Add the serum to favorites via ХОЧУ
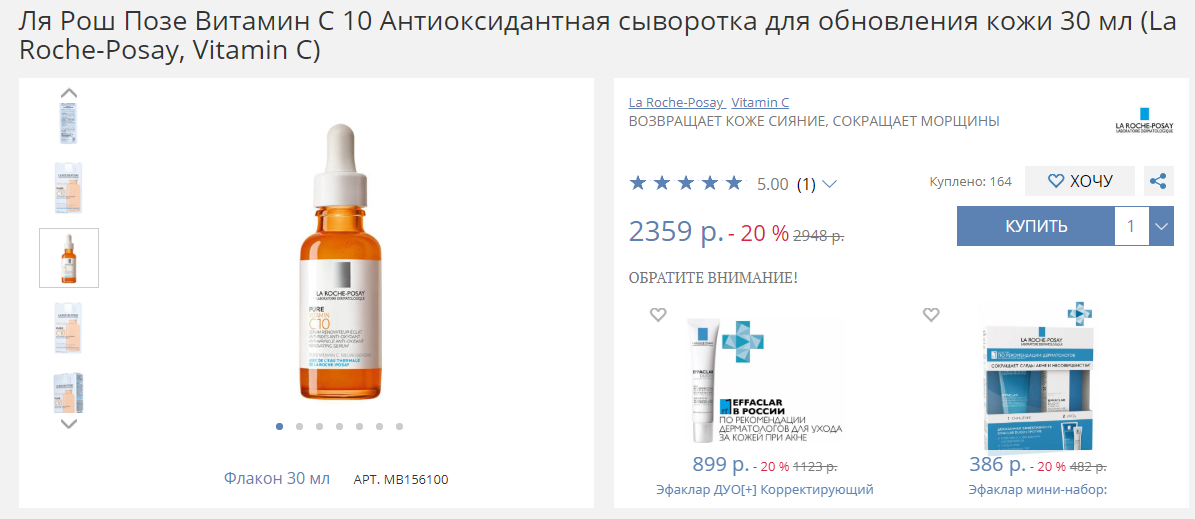 1080,181
